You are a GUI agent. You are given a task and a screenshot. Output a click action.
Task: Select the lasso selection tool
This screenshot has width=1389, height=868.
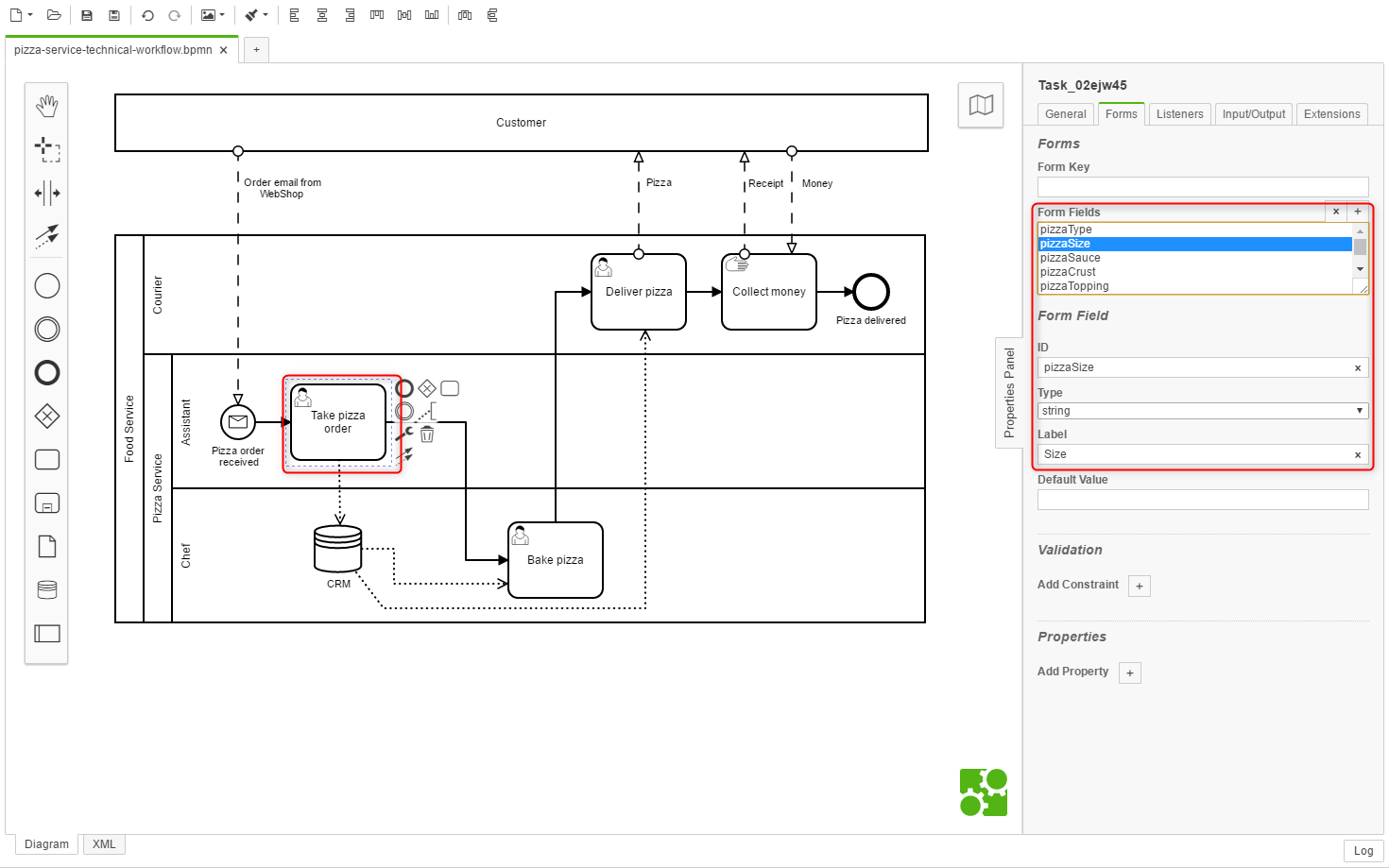(x=46, y=149)
